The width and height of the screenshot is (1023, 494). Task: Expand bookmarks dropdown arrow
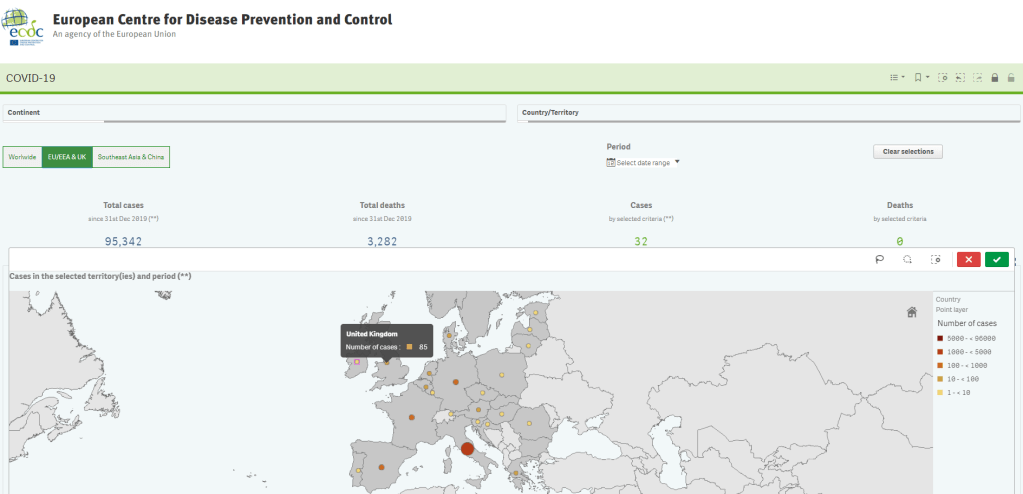pyautogui.click(x=927, y=78)
